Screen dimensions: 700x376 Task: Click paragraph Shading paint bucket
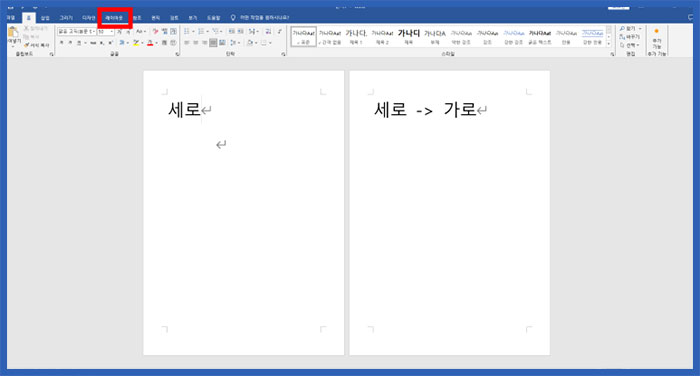[x=250, y=43]
